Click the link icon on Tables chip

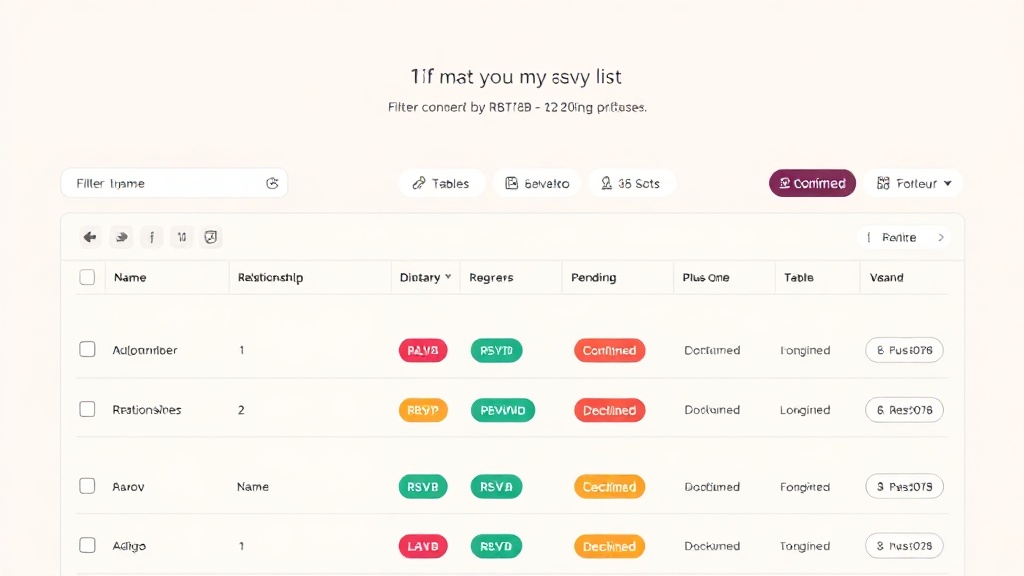pyautogui.click(x=419, y=184)
